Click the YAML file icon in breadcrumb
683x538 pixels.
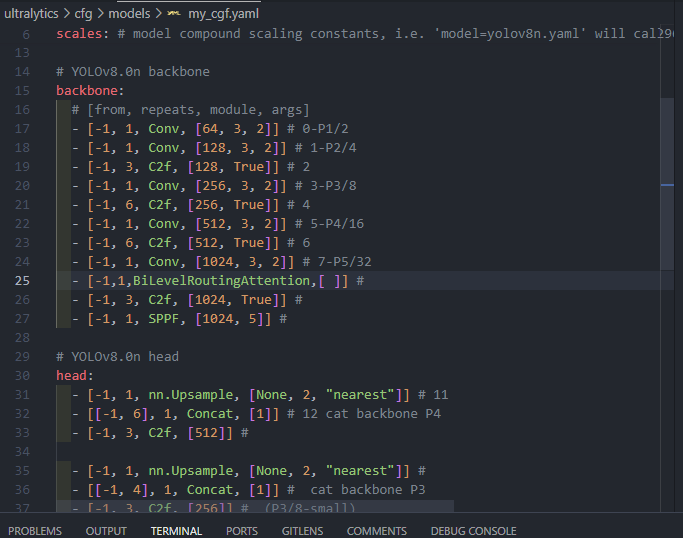pos(174,13)
